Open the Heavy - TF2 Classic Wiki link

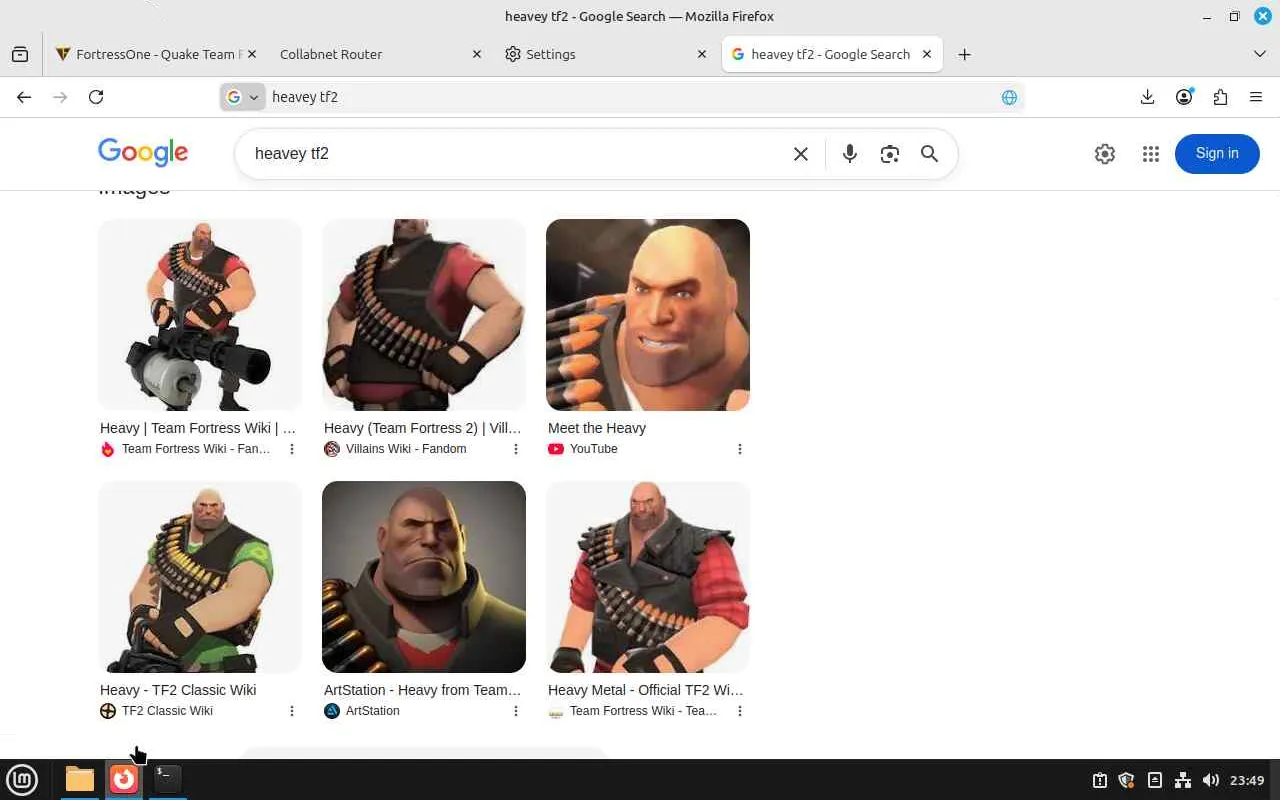pyautogui.click(x=178, y=690)
